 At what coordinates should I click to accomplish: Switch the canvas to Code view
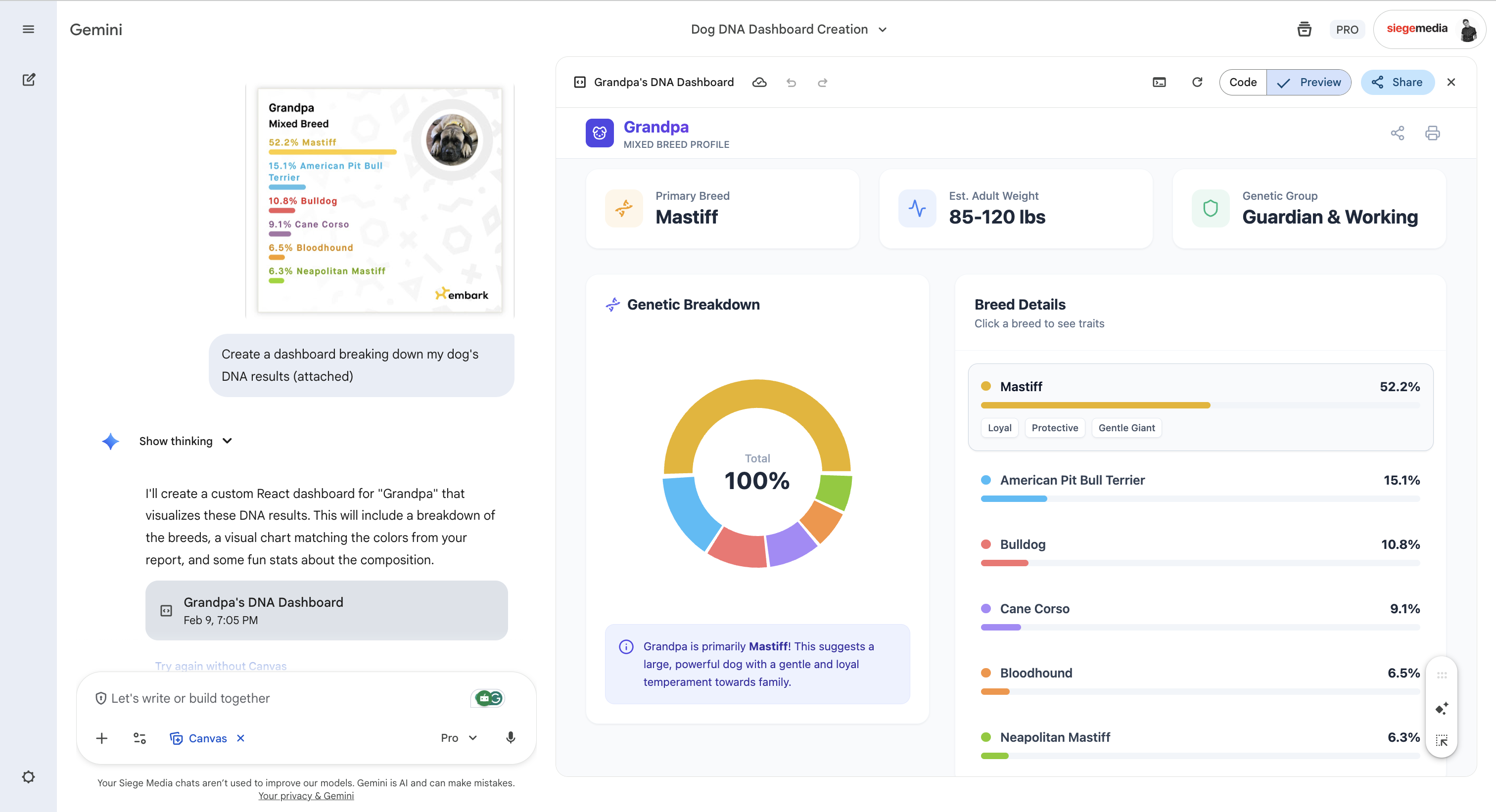(x=1243, y=82)
